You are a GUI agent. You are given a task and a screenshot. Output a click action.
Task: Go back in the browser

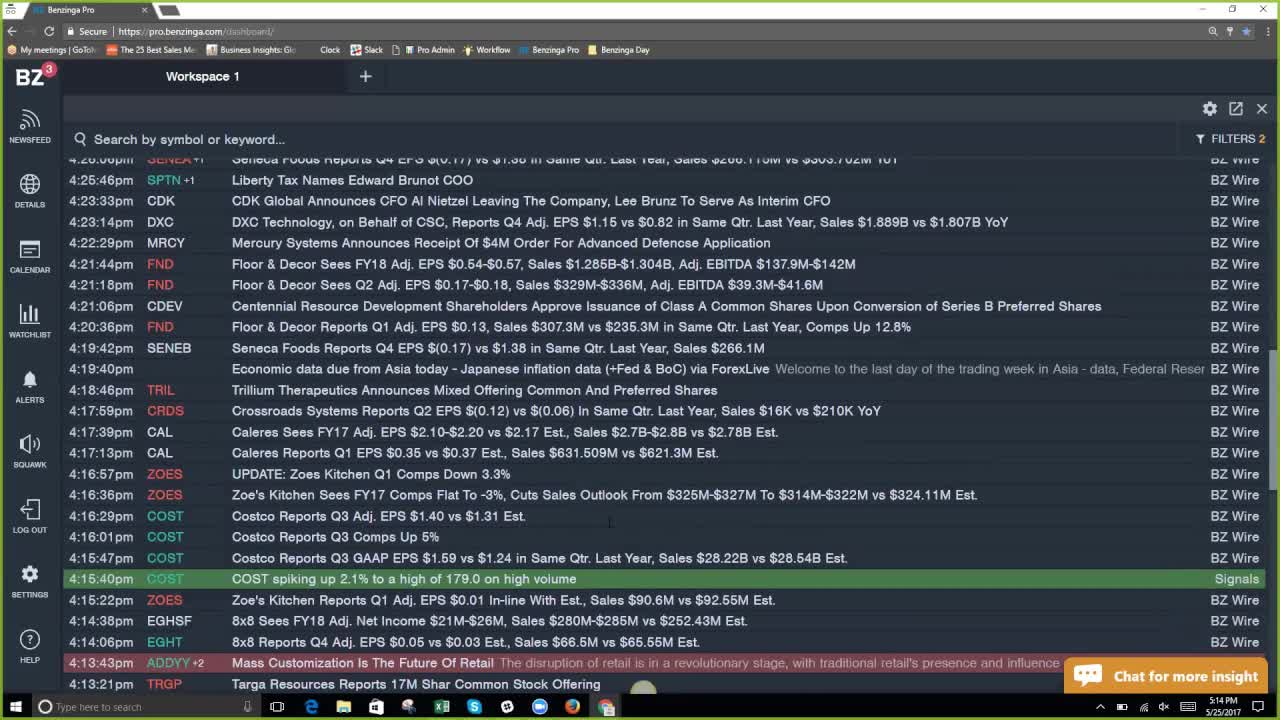12,31
